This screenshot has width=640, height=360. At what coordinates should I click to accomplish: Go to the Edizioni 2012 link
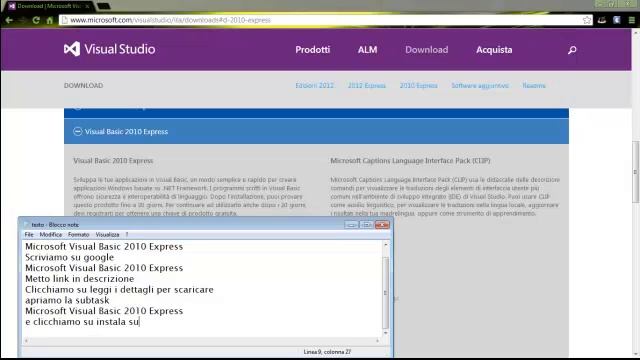coord(314,85)
